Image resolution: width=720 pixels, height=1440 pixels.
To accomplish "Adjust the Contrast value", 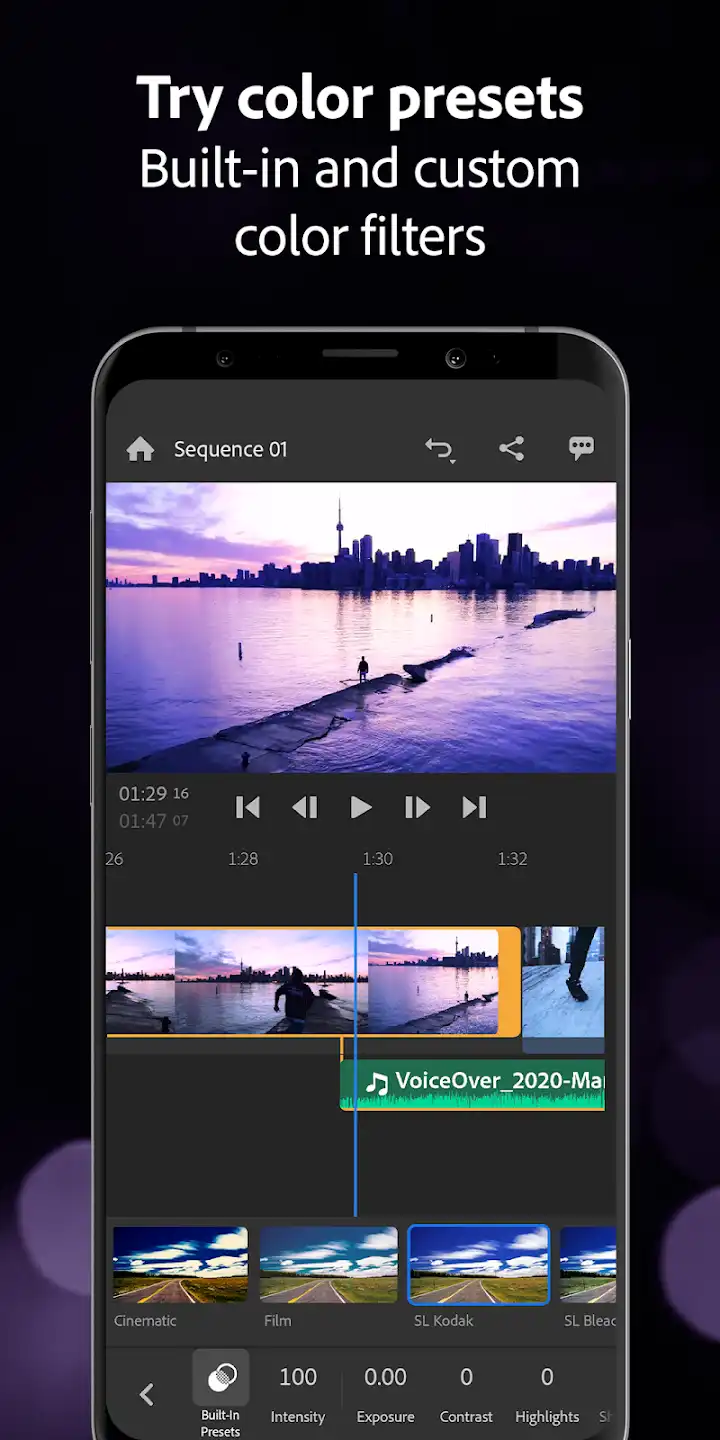I will pos(466,1377).
